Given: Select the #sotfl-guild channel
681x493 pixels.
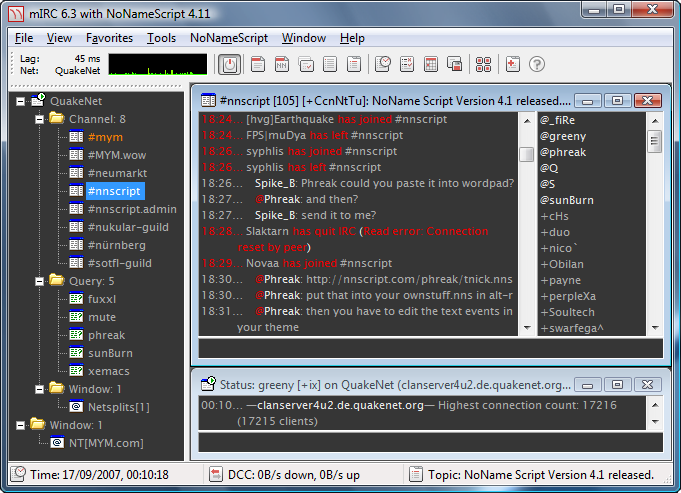Looking at the screenshot, I should click(120, 263).
